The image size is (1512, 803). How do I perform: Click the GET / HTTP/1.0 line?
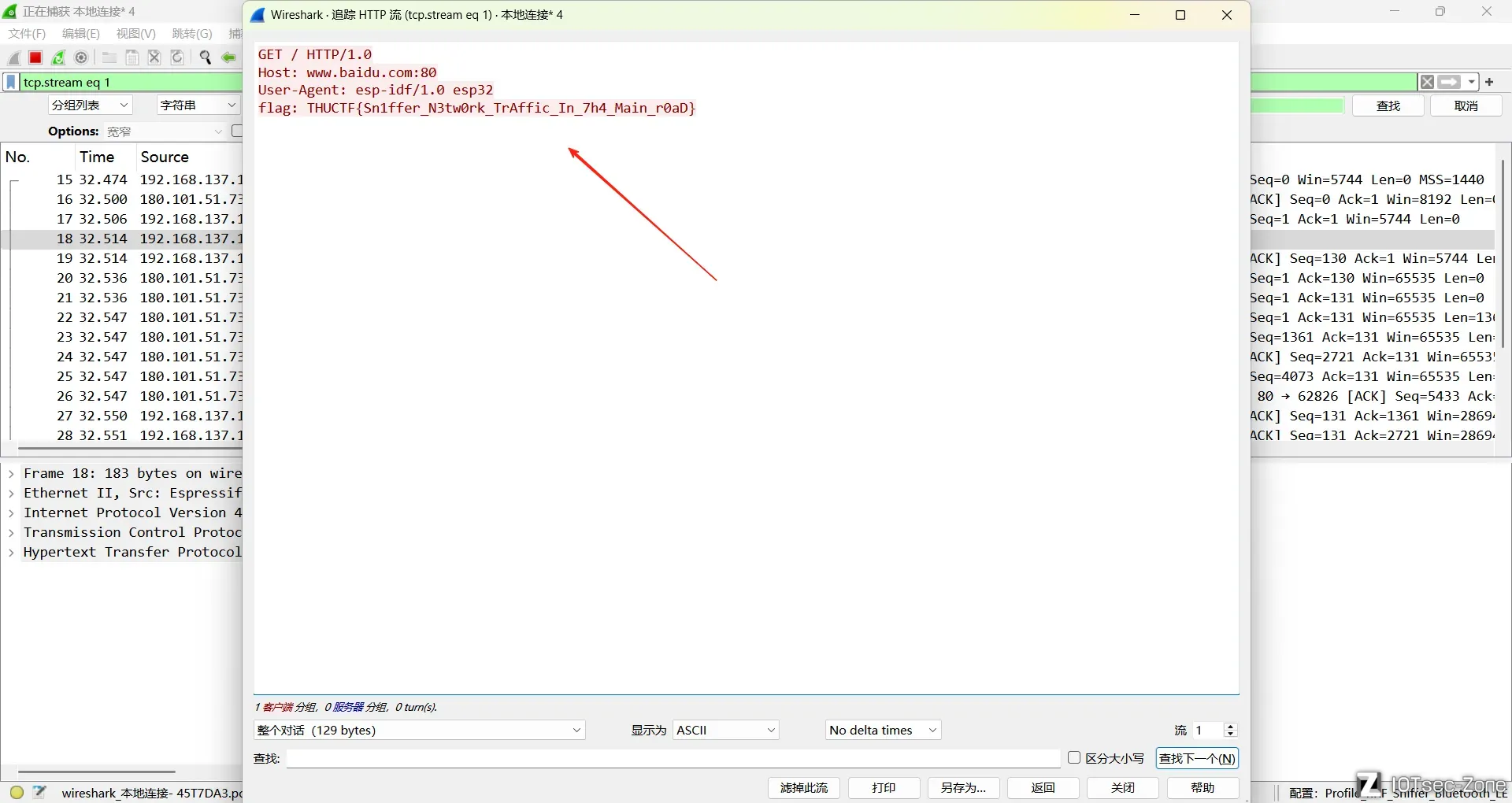[x=315, y=54]
